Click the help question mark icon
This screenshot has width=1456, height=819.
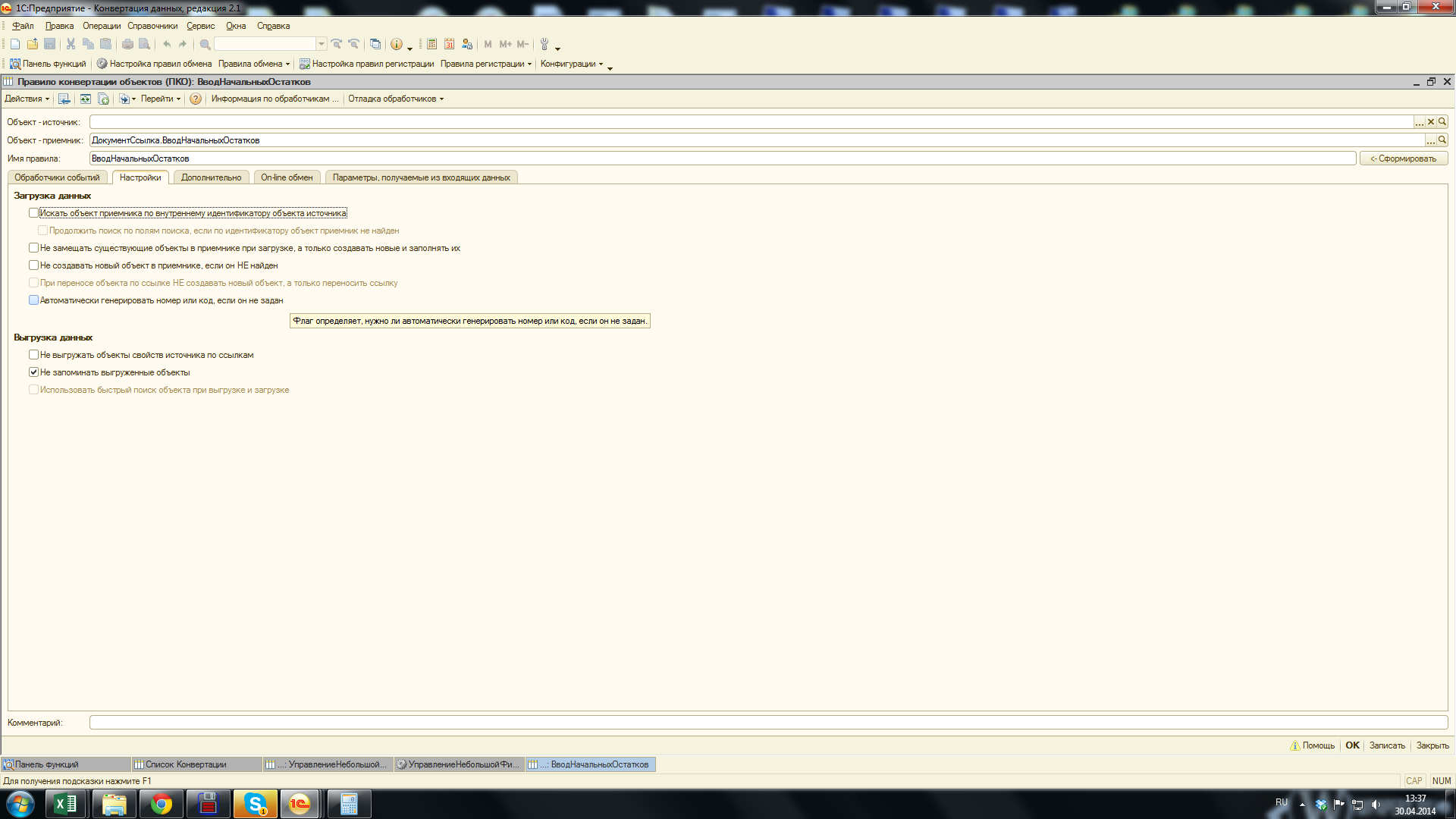pyautogui.click(x=196, y=99)
